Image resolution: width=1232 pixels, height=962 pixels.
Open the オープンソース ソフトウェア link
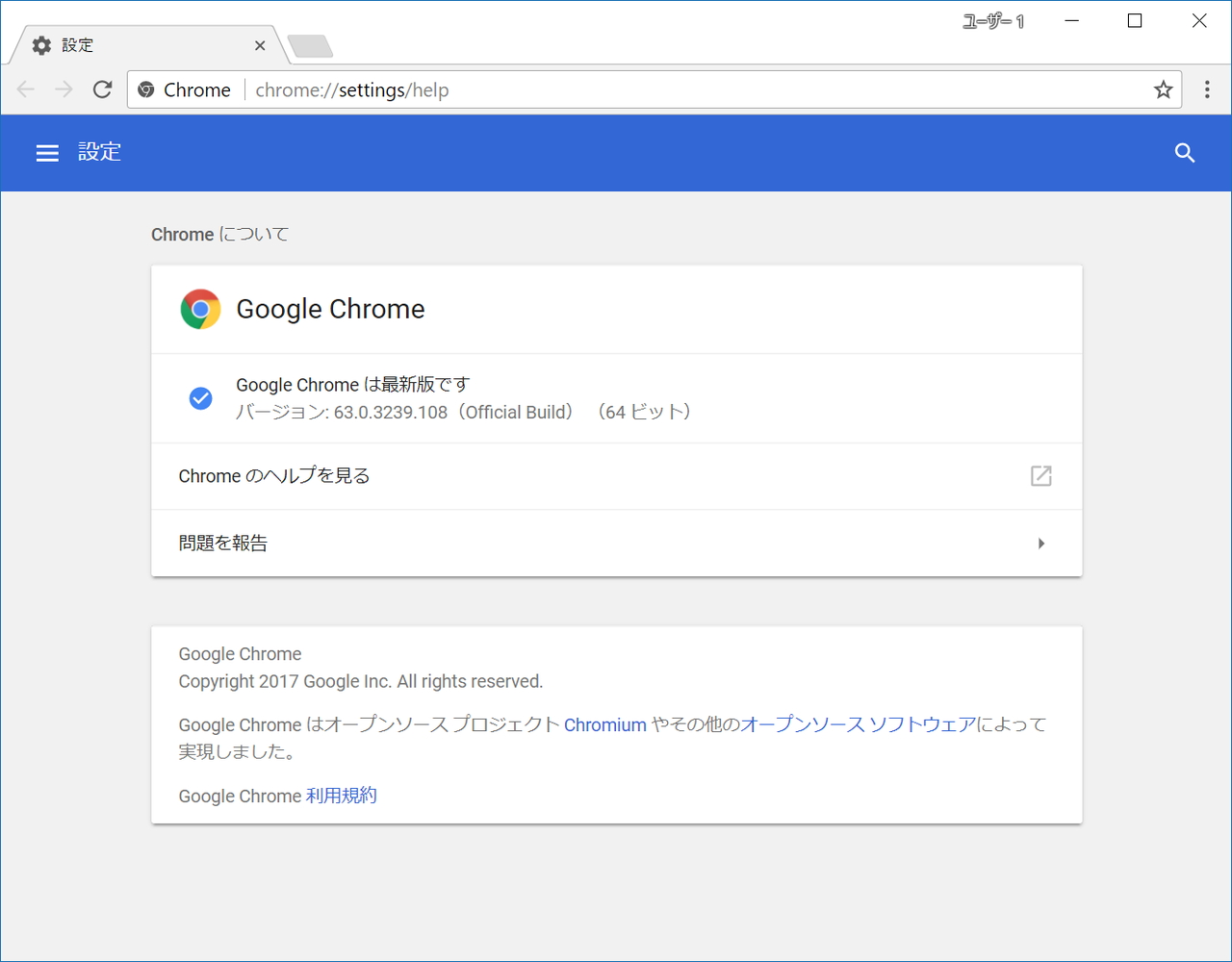pyautogui.click(x=856, y=724)
